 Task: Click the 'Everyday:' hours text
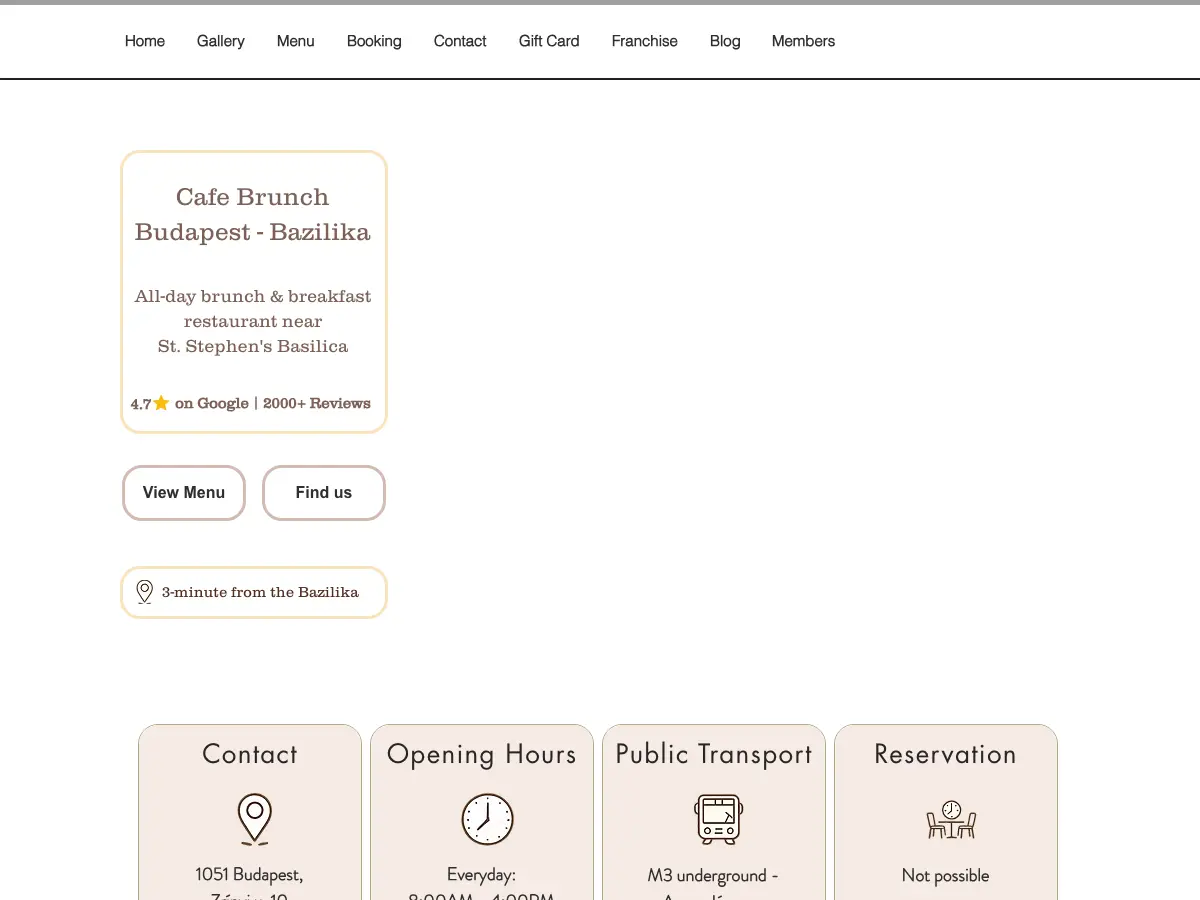[481, 875]
